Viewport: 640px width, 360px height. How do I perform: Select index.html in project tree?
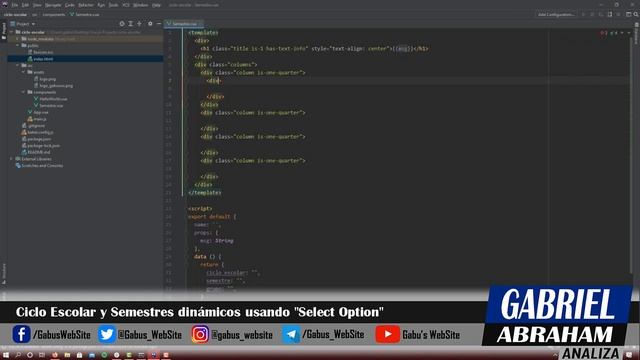point(40,59)
